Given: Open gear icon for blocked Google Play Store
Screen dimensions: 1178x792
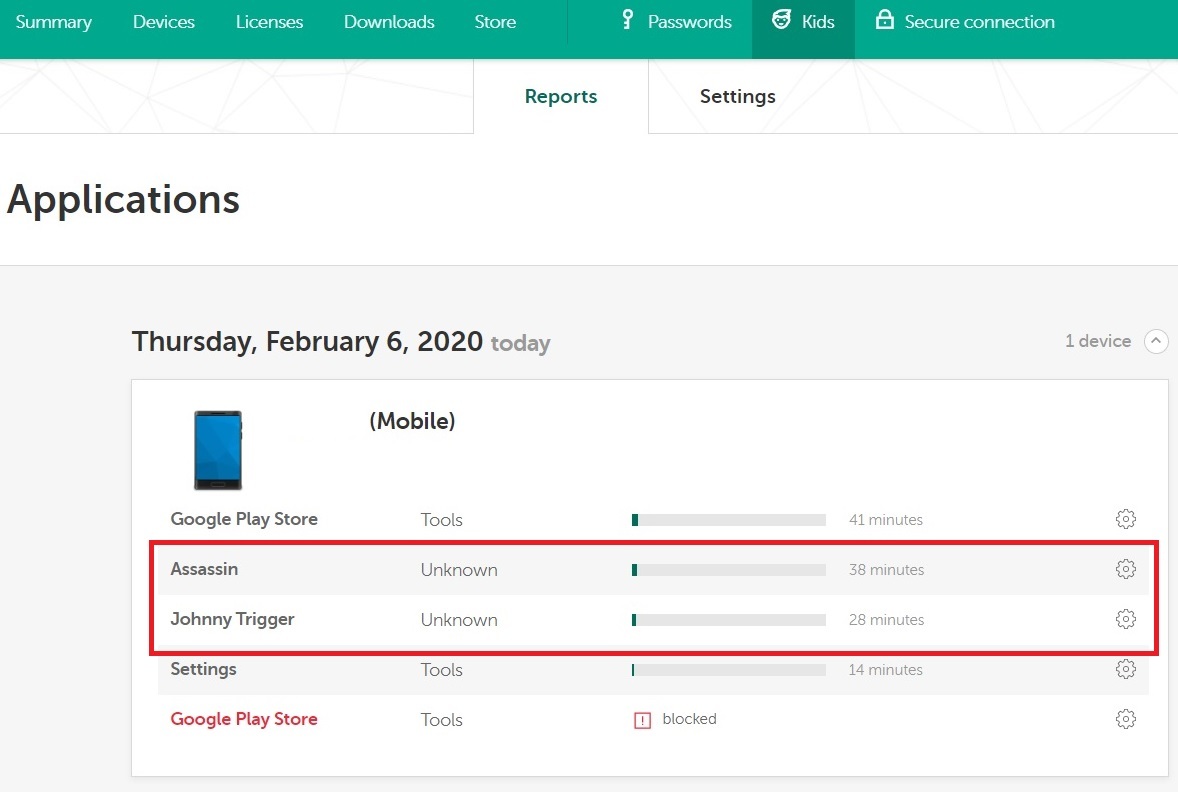Looking at the screenshot, I should point(1125,719).
